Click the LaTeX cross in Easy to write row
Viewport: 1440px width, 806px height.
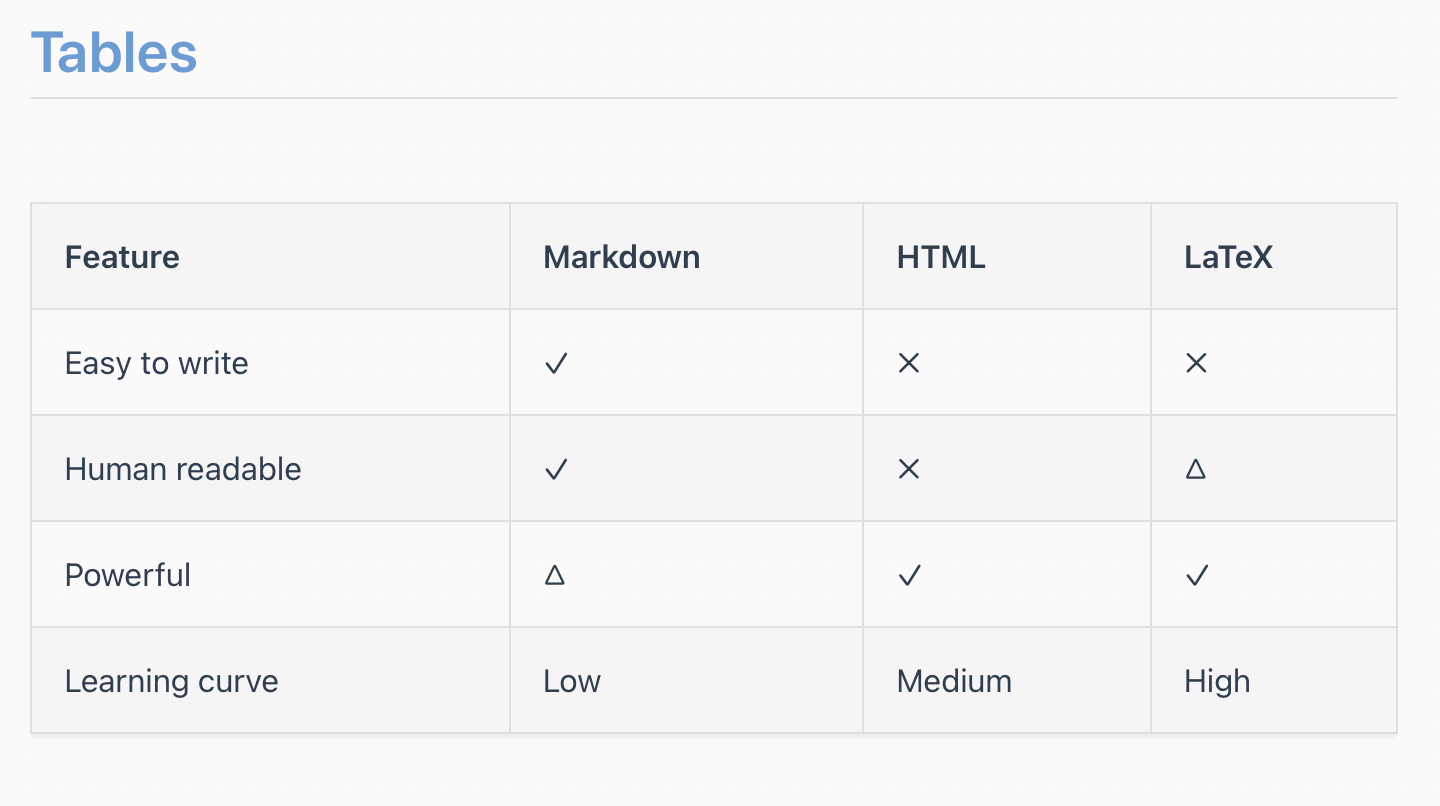coord(1196,363)
